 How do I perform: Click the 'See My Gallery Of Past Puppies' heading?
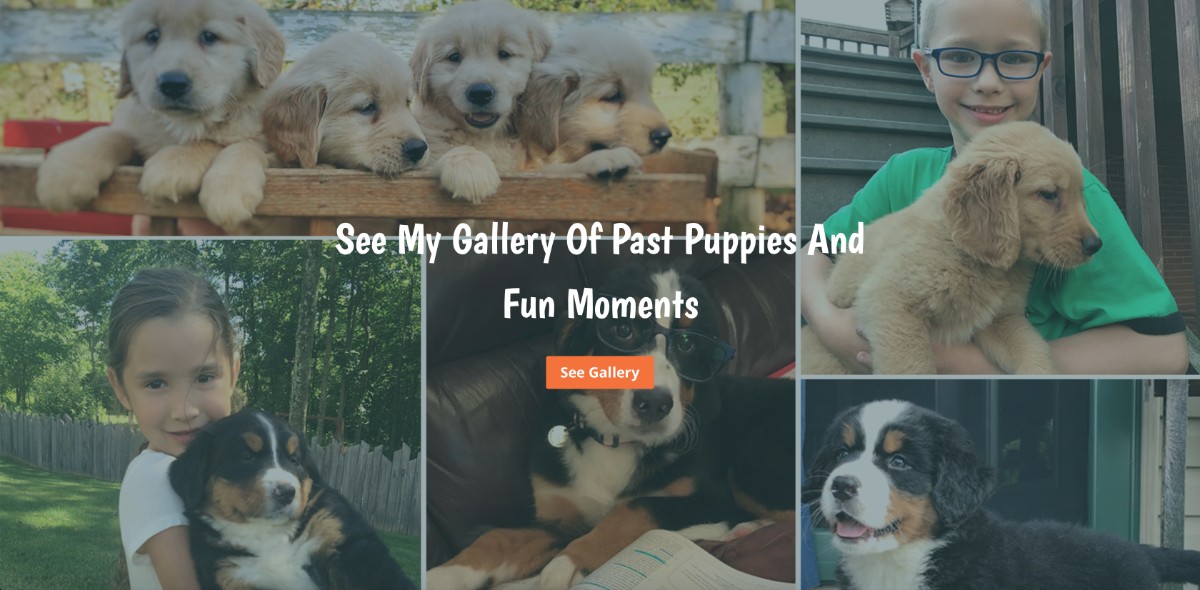point(600,241)
